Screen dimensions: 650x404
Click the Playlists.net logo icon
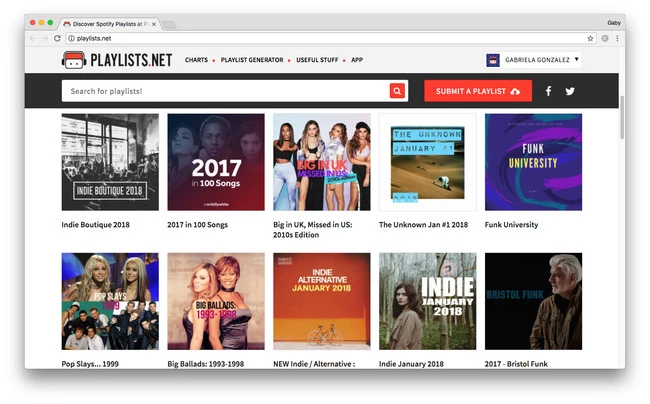pyautogui.click(x=74, y=60)
